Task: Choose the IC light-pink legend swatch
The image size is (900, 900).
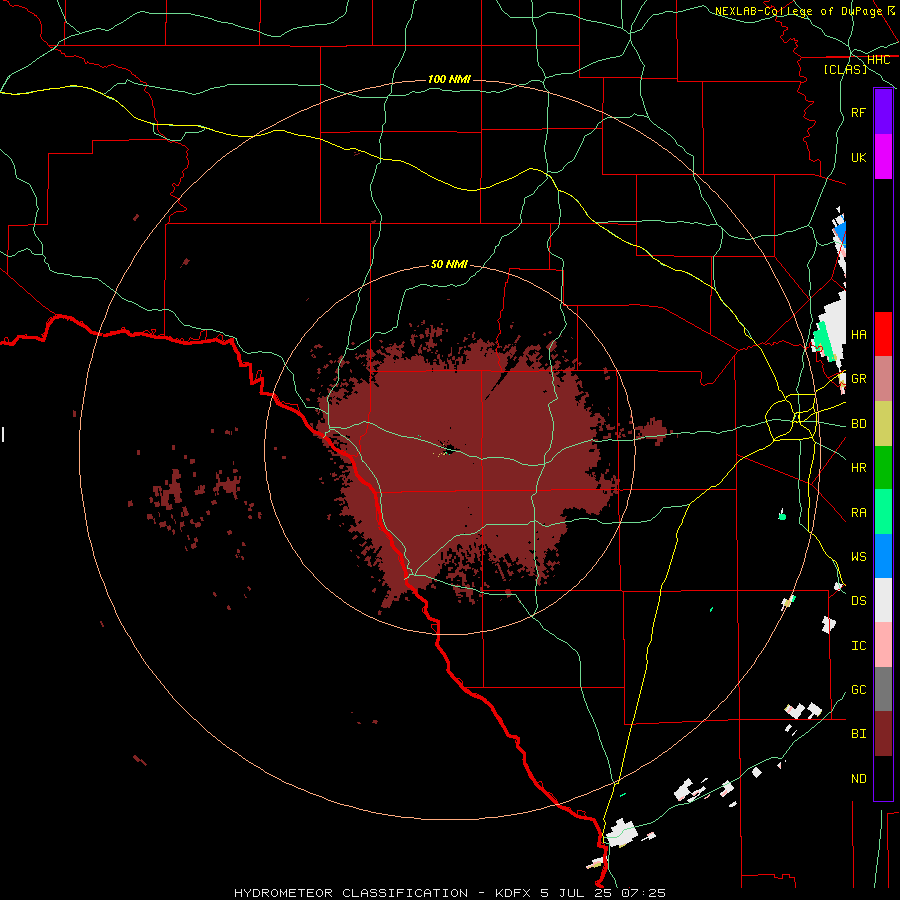Action: pyautogui.click(x=883, y=645)
